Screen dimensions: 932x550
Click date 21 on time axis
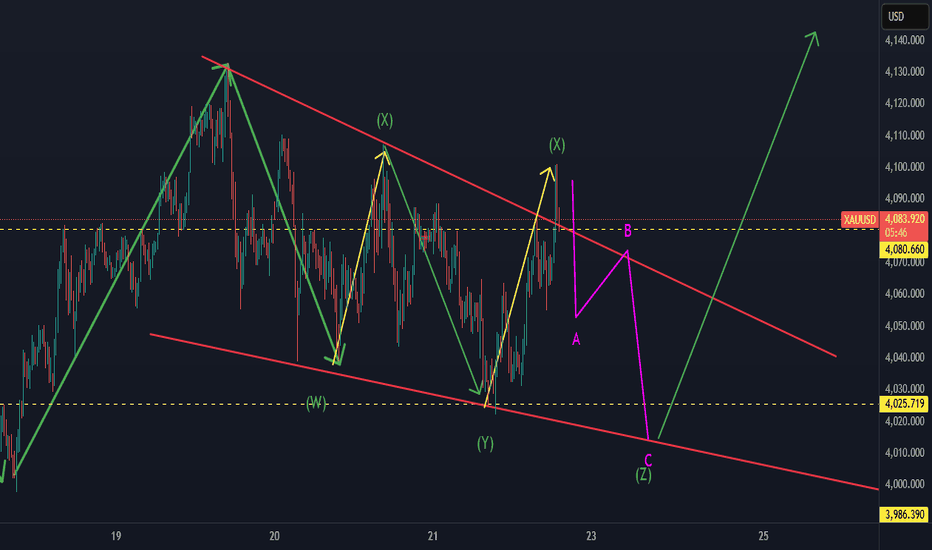433,536
